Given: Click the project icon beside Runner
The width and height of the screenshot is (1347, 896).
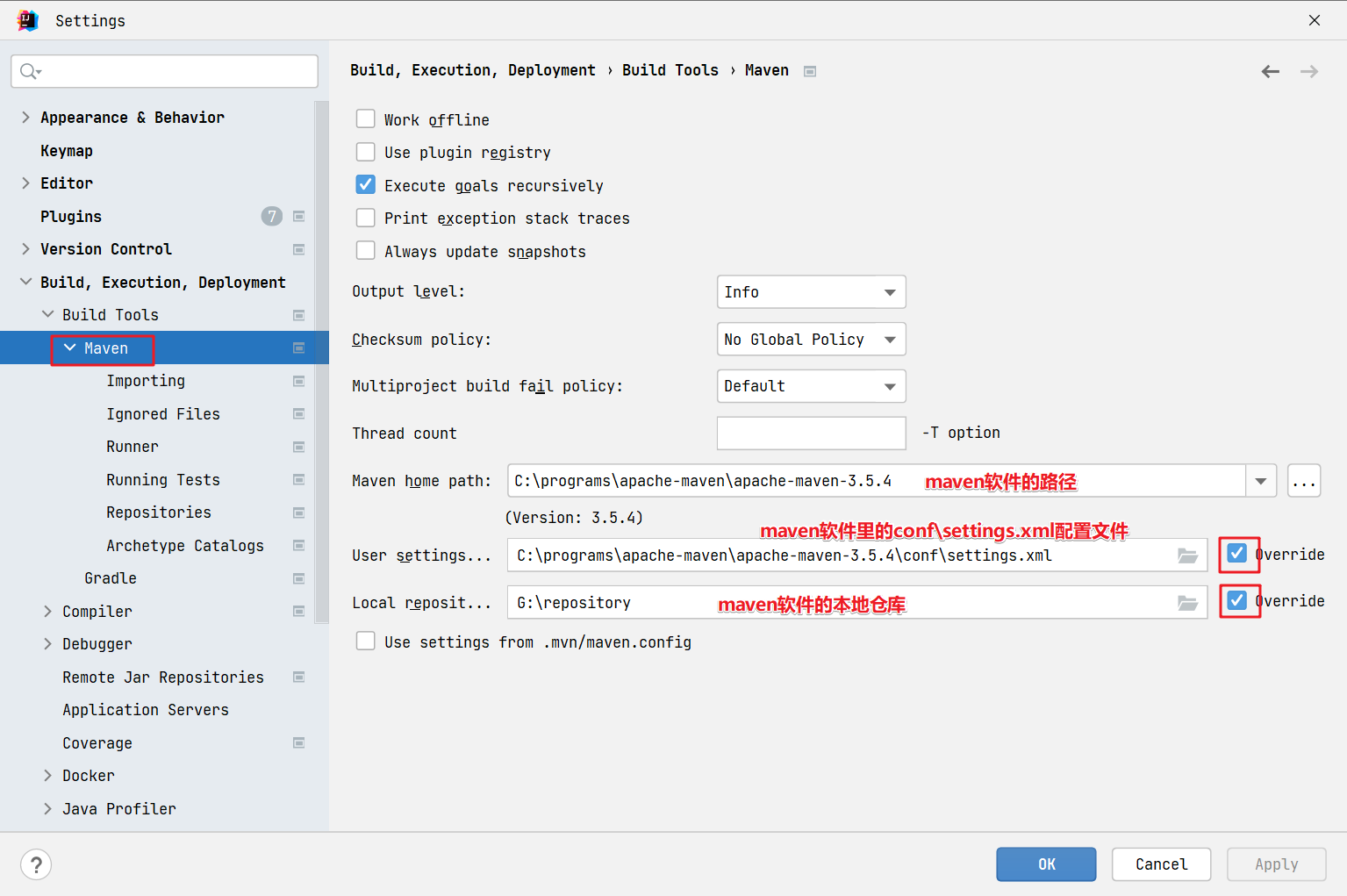Looking at the screenshot, I should tap(298, 447).
